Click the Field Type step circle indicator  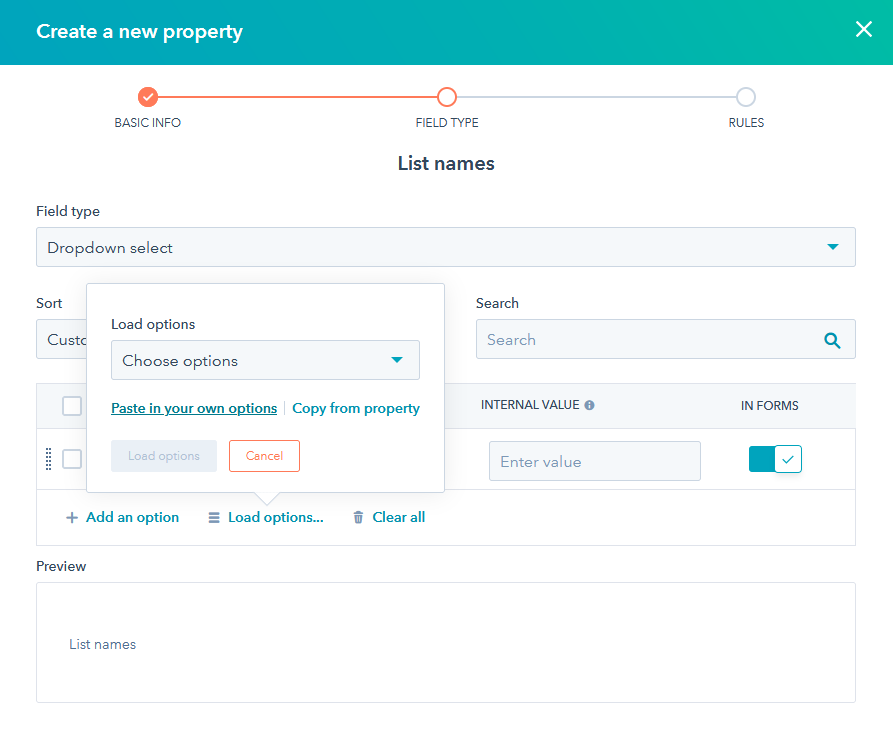point(446,97)
